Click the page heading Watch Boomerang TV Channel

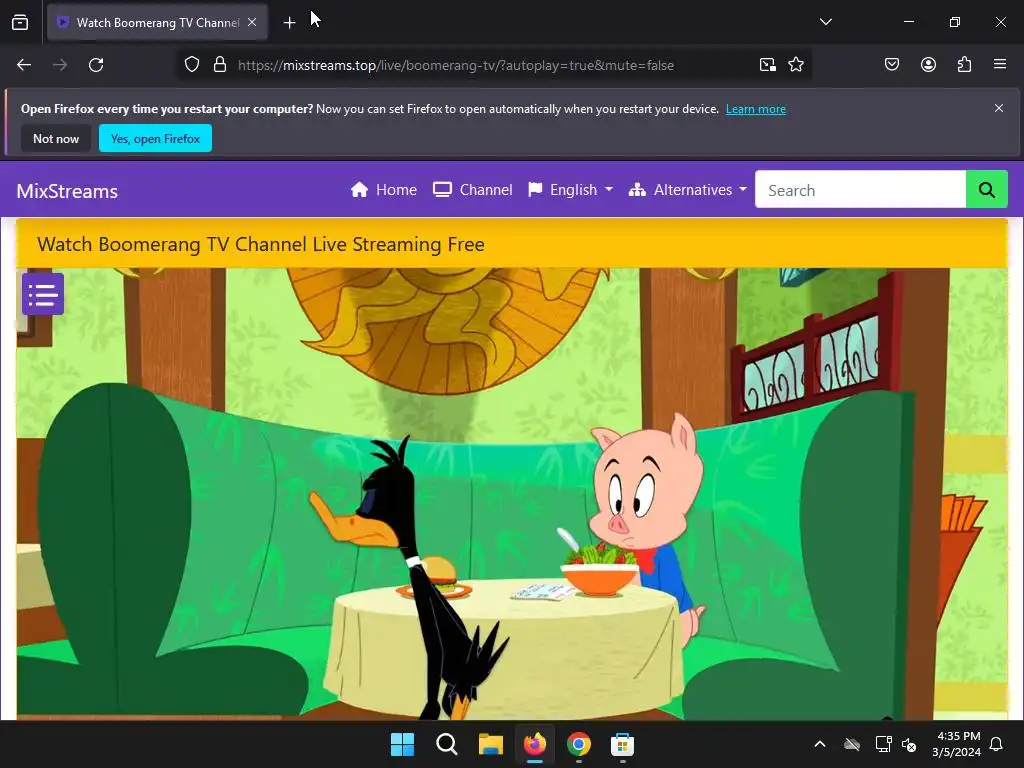(261, 244)
